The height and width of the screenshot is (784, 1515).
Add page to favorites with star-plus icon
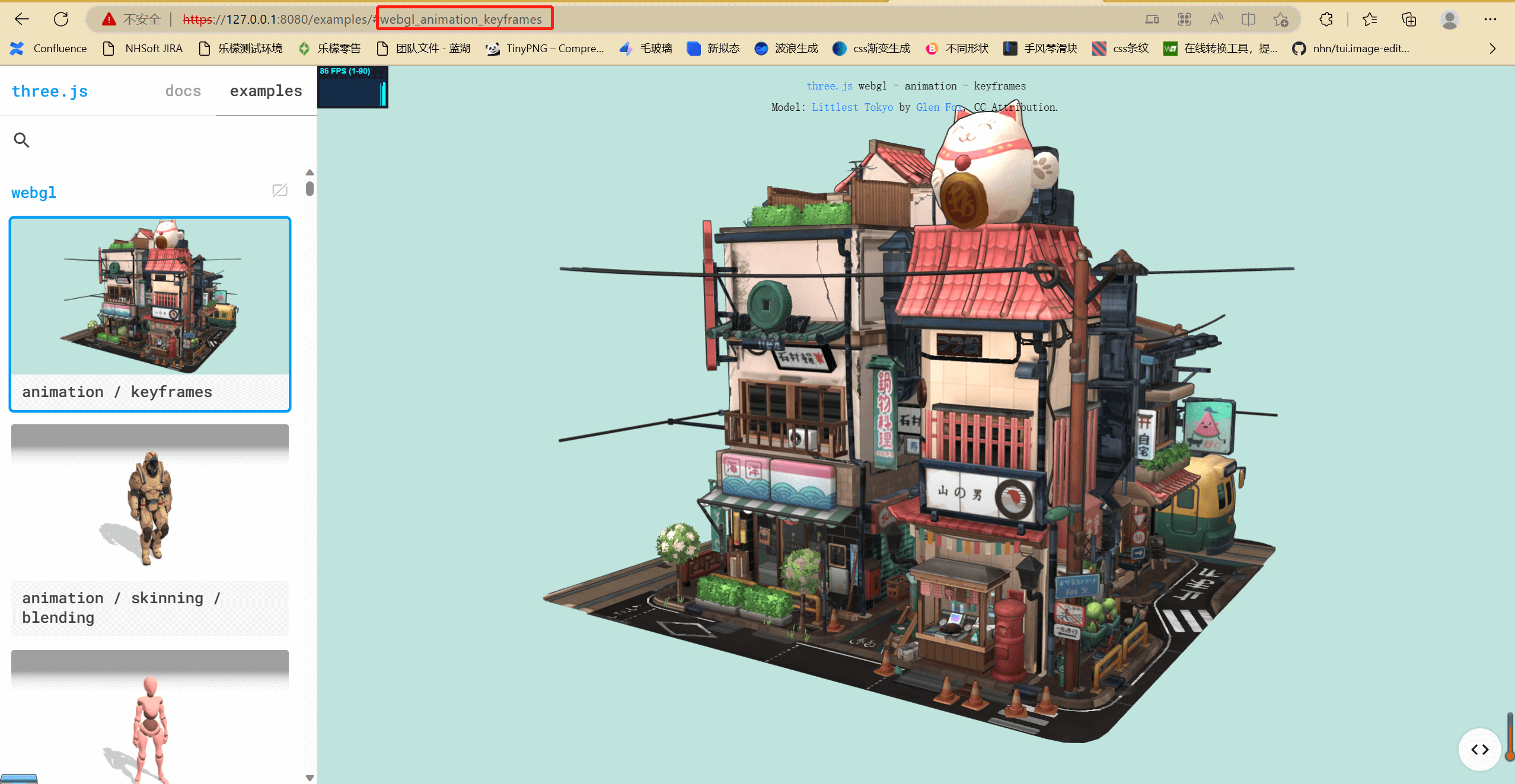click(x=1281, y=20)
